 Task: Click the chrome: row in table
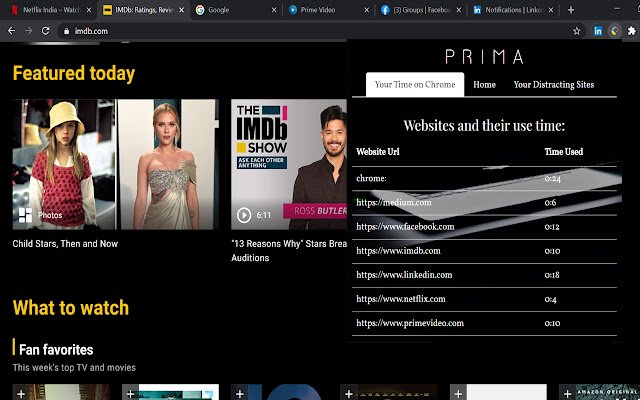[484, 178]
